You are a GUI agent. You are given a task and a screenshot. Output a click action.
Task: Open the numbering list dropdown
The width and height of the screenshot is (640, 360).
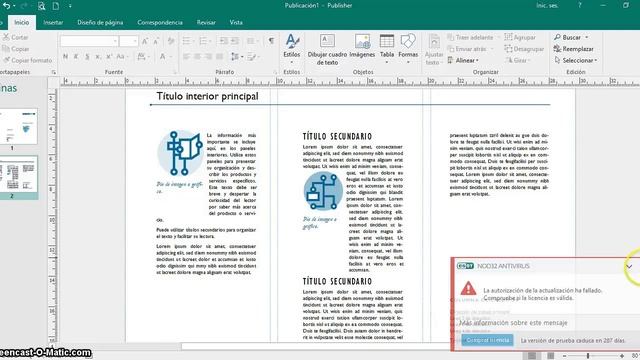tap(204, 41)
